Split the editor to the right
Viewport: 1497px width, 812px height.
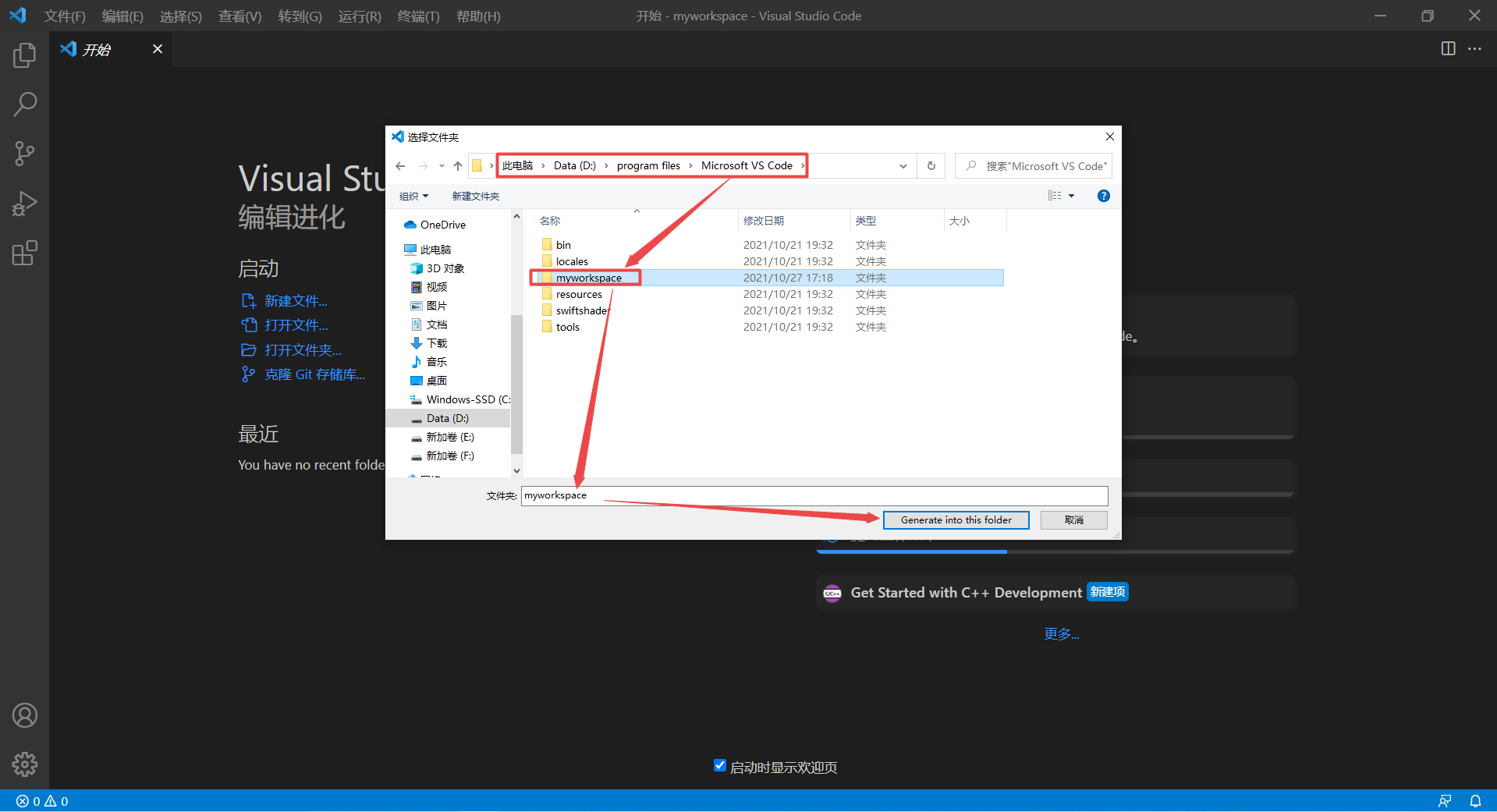(x=1448, y=48)
